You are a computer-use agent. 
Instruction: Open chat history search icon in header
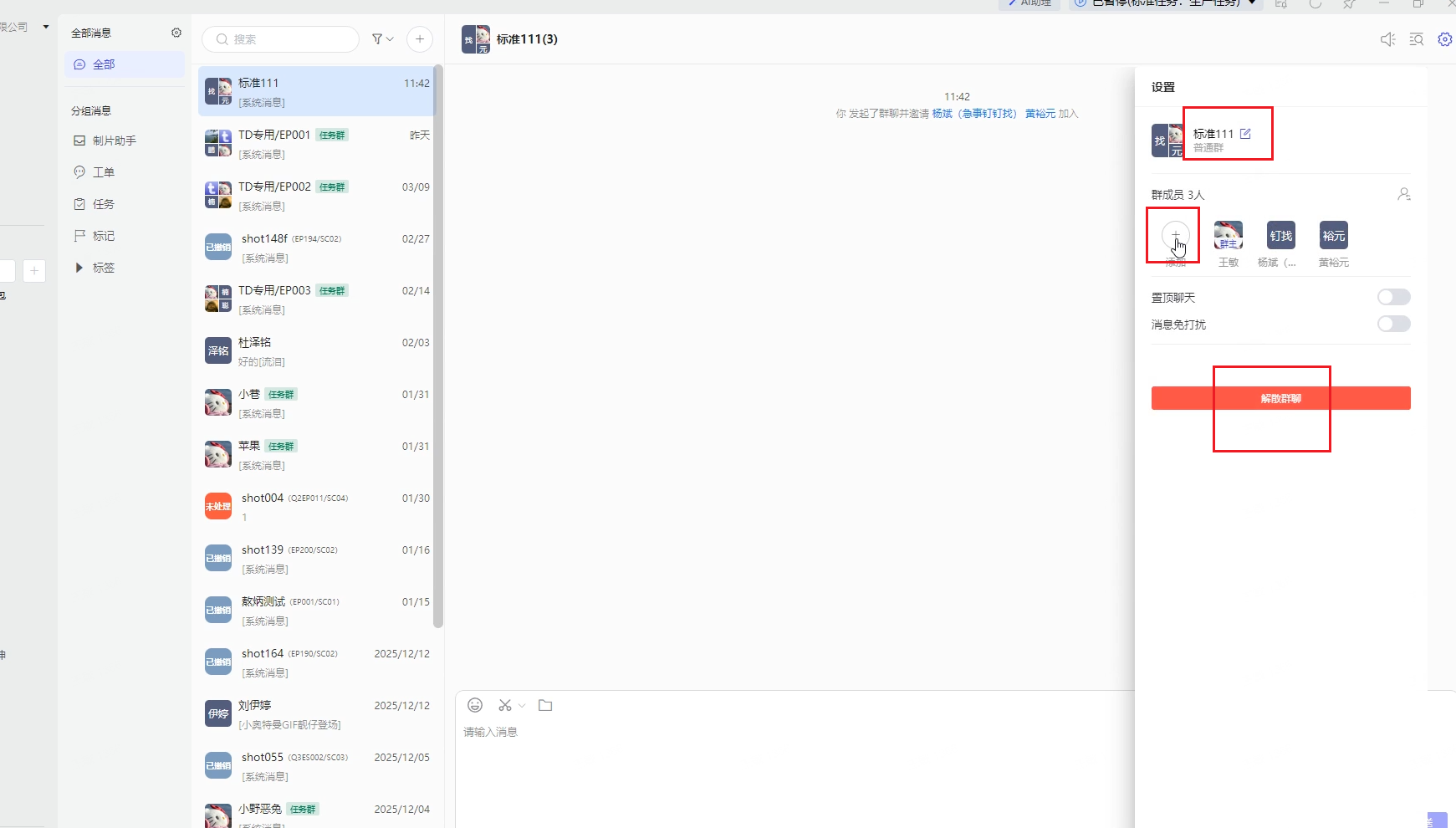click(x=1416, y=39)
